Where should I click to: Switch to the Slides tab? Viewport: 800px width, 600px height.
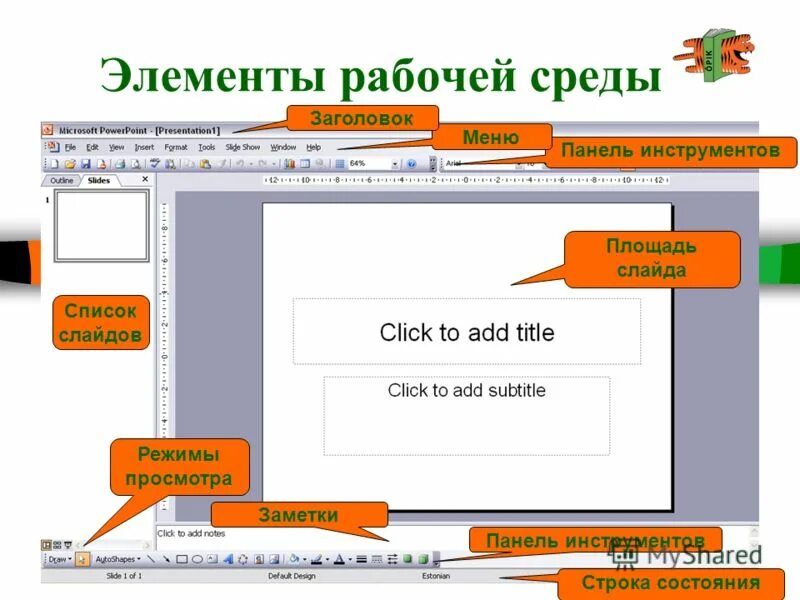click(98, 180)
